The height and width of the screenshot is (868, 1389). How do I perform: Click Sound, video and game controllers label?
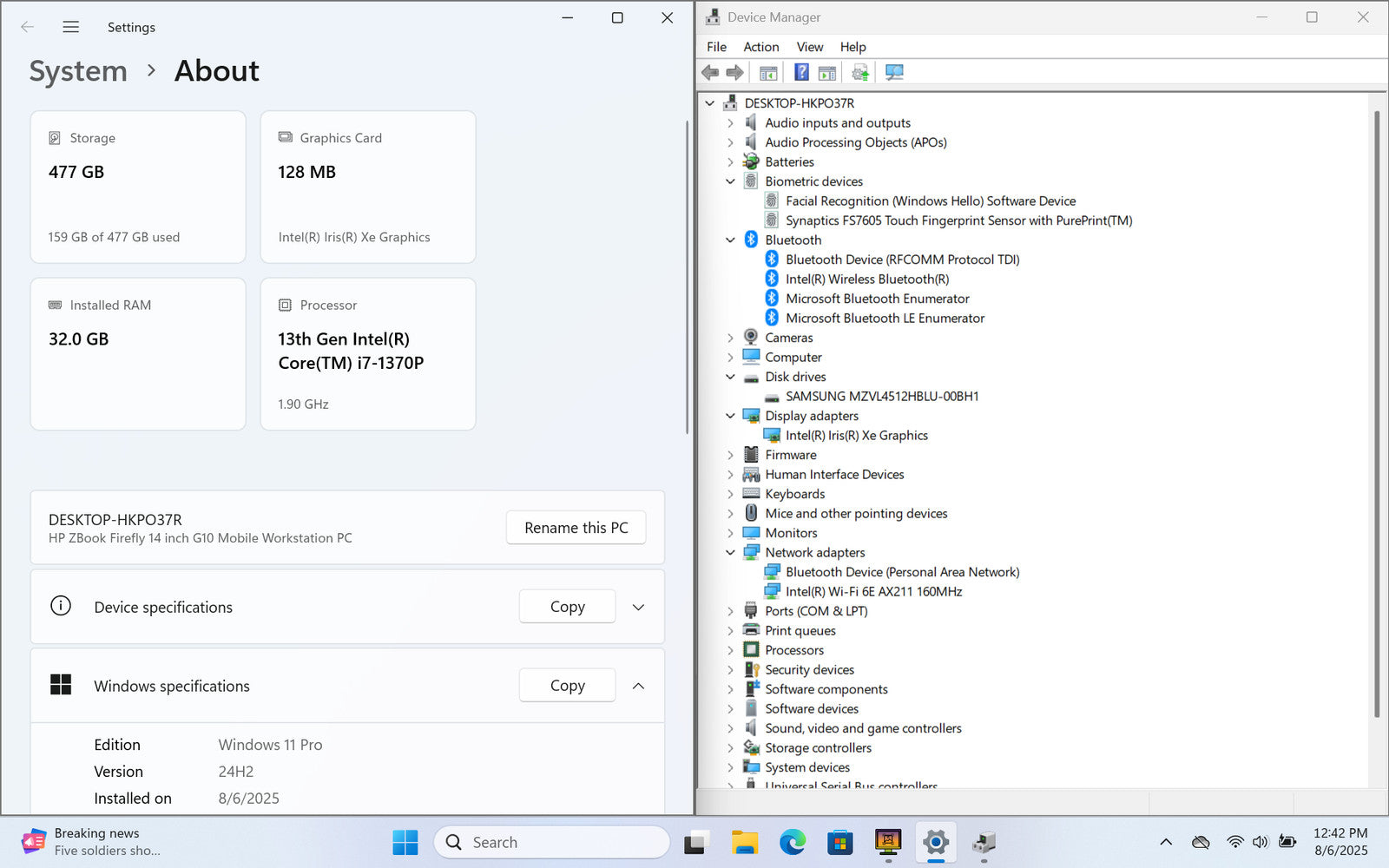(x=863, y=728)
